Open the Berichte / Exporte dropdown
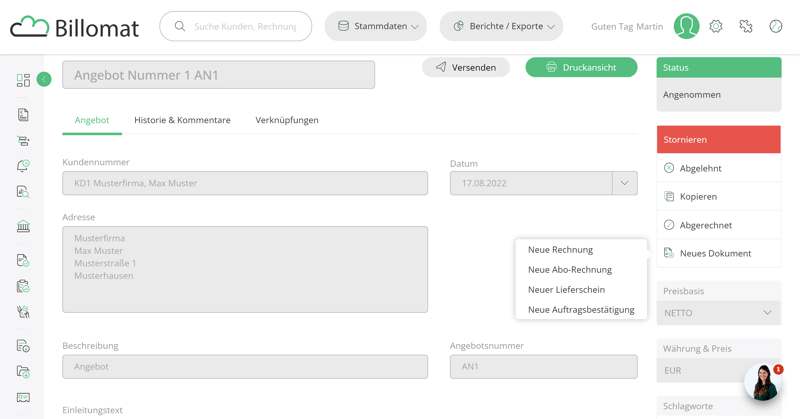The width and height of the screenshot is (800, 419). click(x=501, y=27)
